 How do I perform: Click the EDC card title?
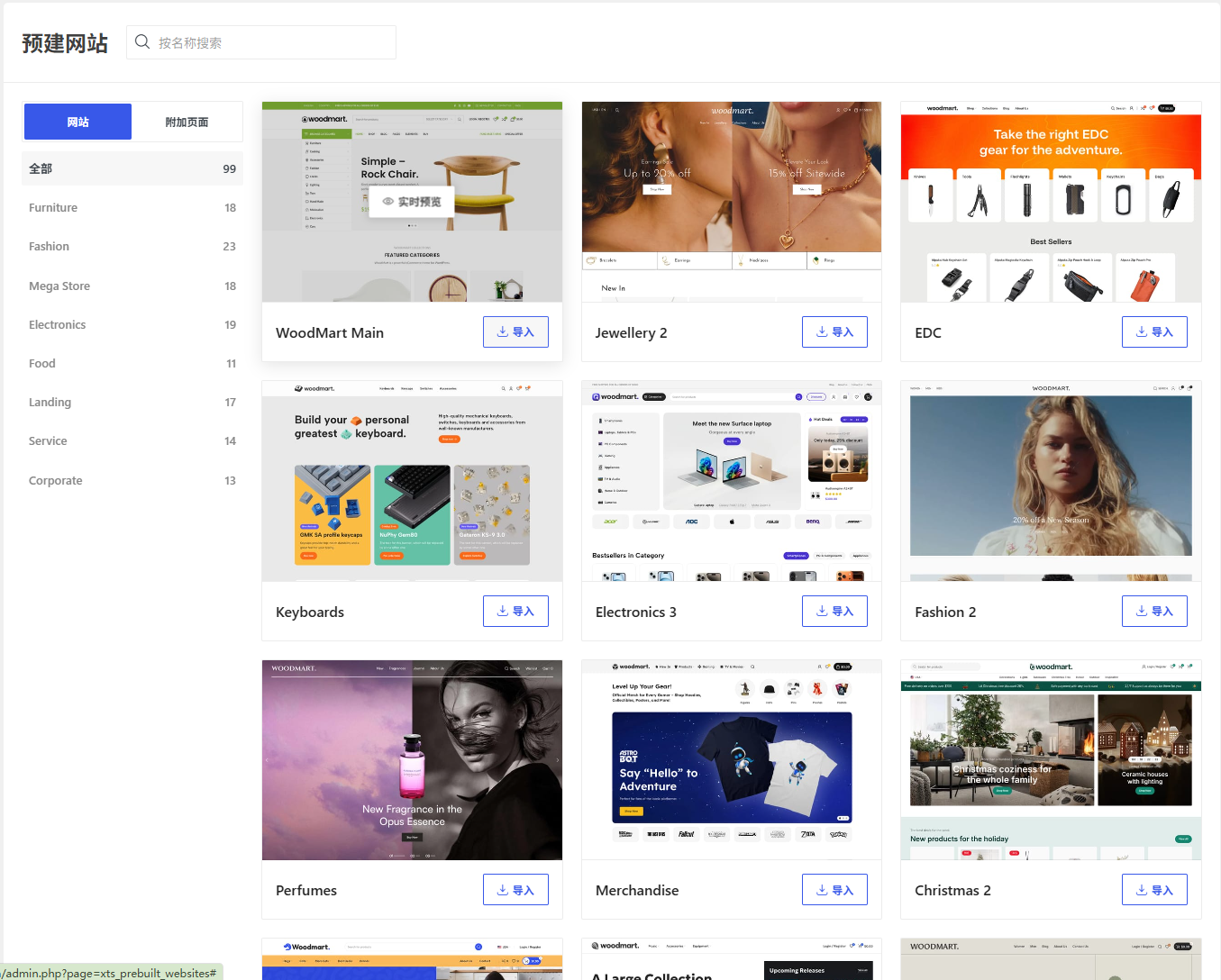coord(928,333)
